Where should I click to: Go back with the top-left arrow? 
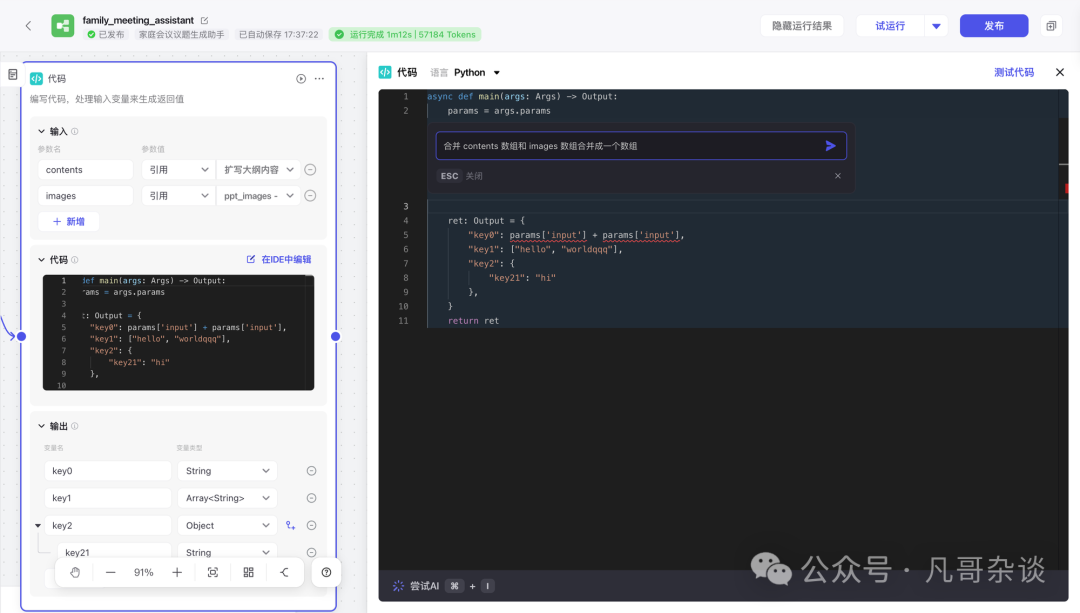pos(28,26)
